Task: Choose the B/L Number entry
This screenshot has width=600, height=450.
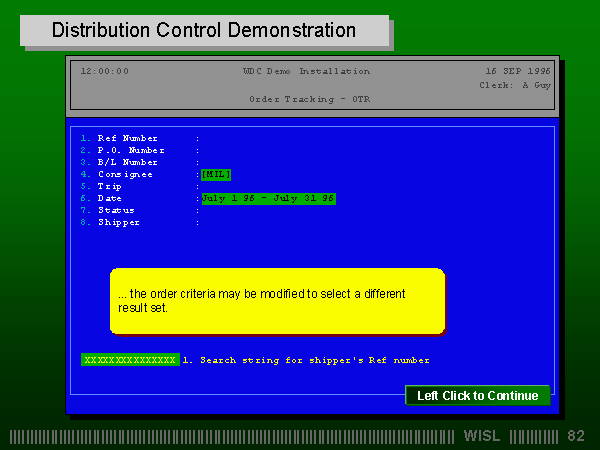Action: [127, 162]
